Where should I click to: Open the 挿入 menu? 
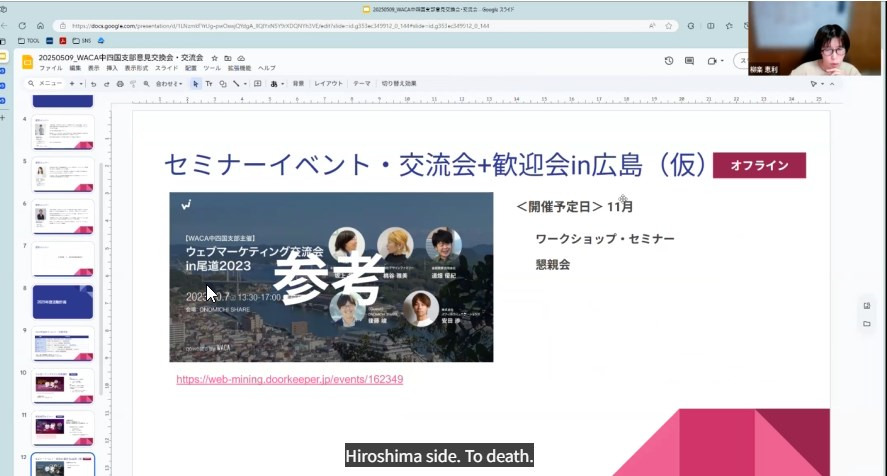[x=112, y=68]
